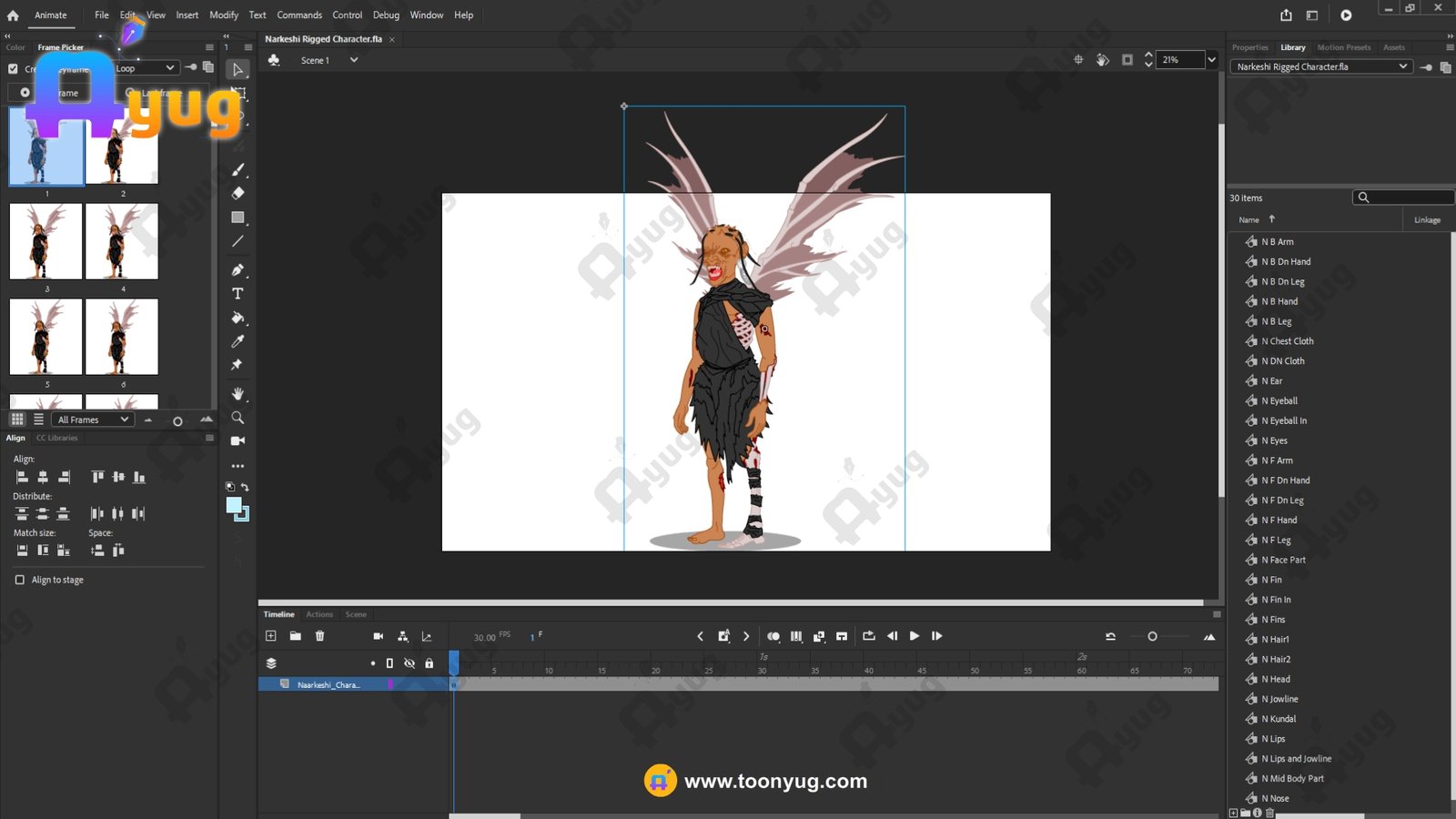Open the Loop dropdown in Frame Picker
The height and width of the screenshot is (819, 1456).
click(x=145, y=68)
